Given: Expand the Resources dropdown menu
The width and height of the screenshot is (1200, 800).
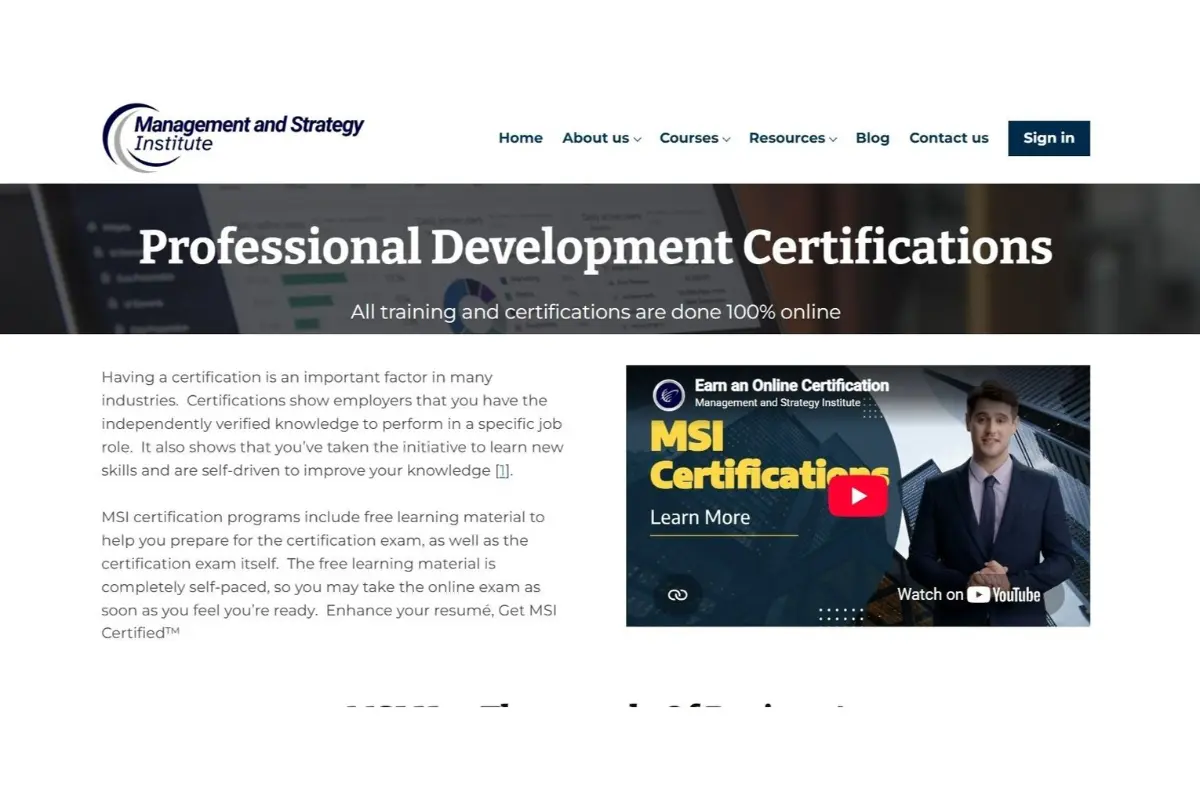Looking at the screenshot, I should coord(793,138).
